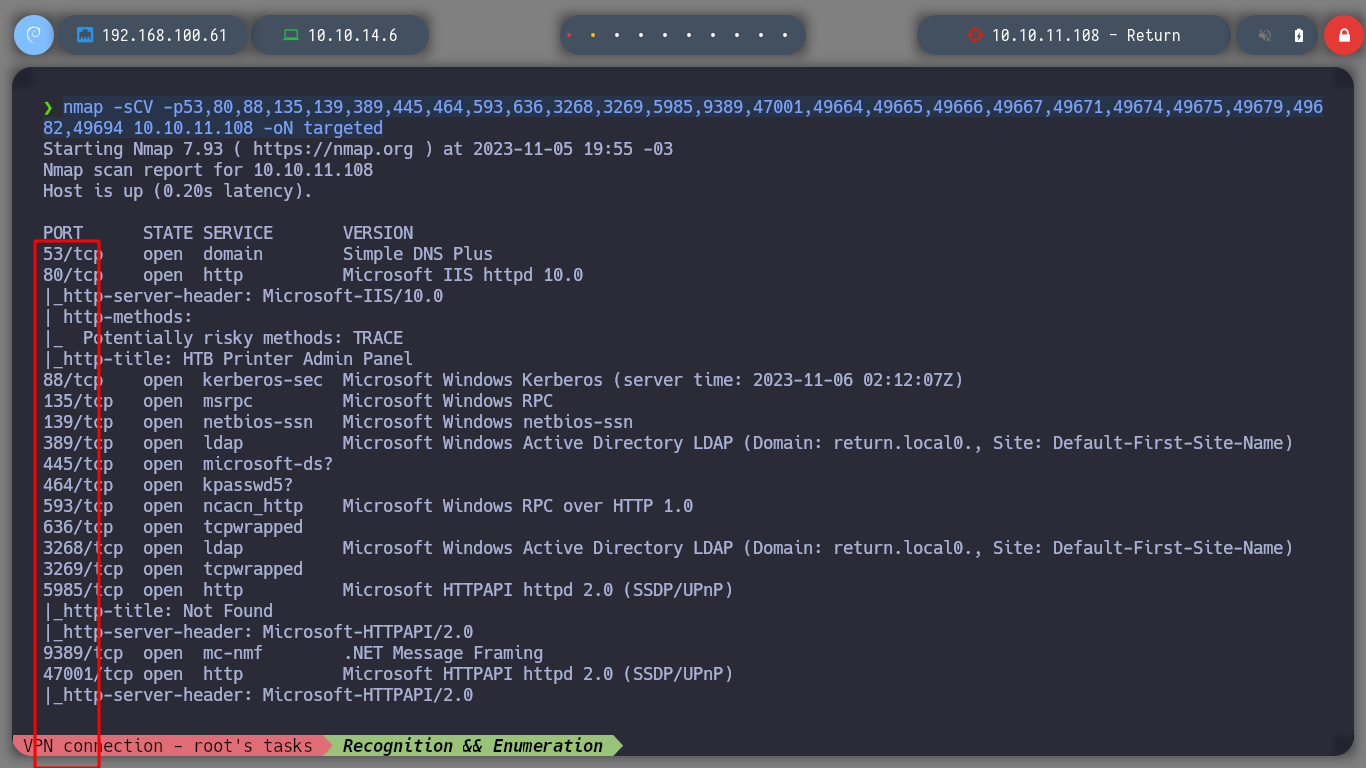Viewport: 1366px width, 768px height.
Task: Click 'Microsoft Windows RPC' on the 135/tcp row
Action: pos(448,401)
